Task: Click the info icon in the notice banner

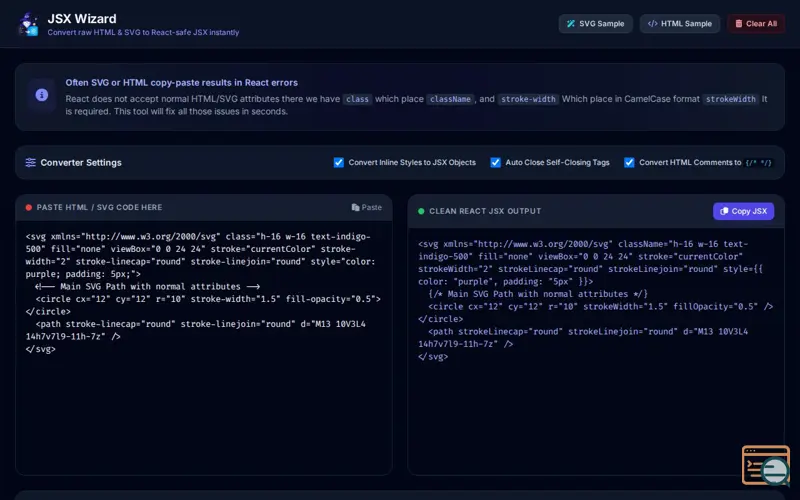Action: pos(42,95)
